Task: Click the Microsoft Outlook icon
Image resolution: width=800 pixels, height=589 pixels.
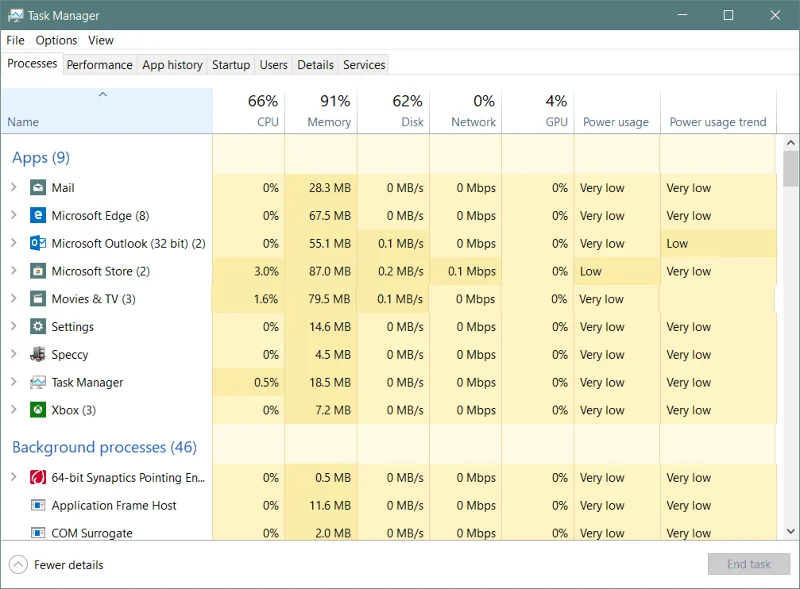Action: click(38, 243)
